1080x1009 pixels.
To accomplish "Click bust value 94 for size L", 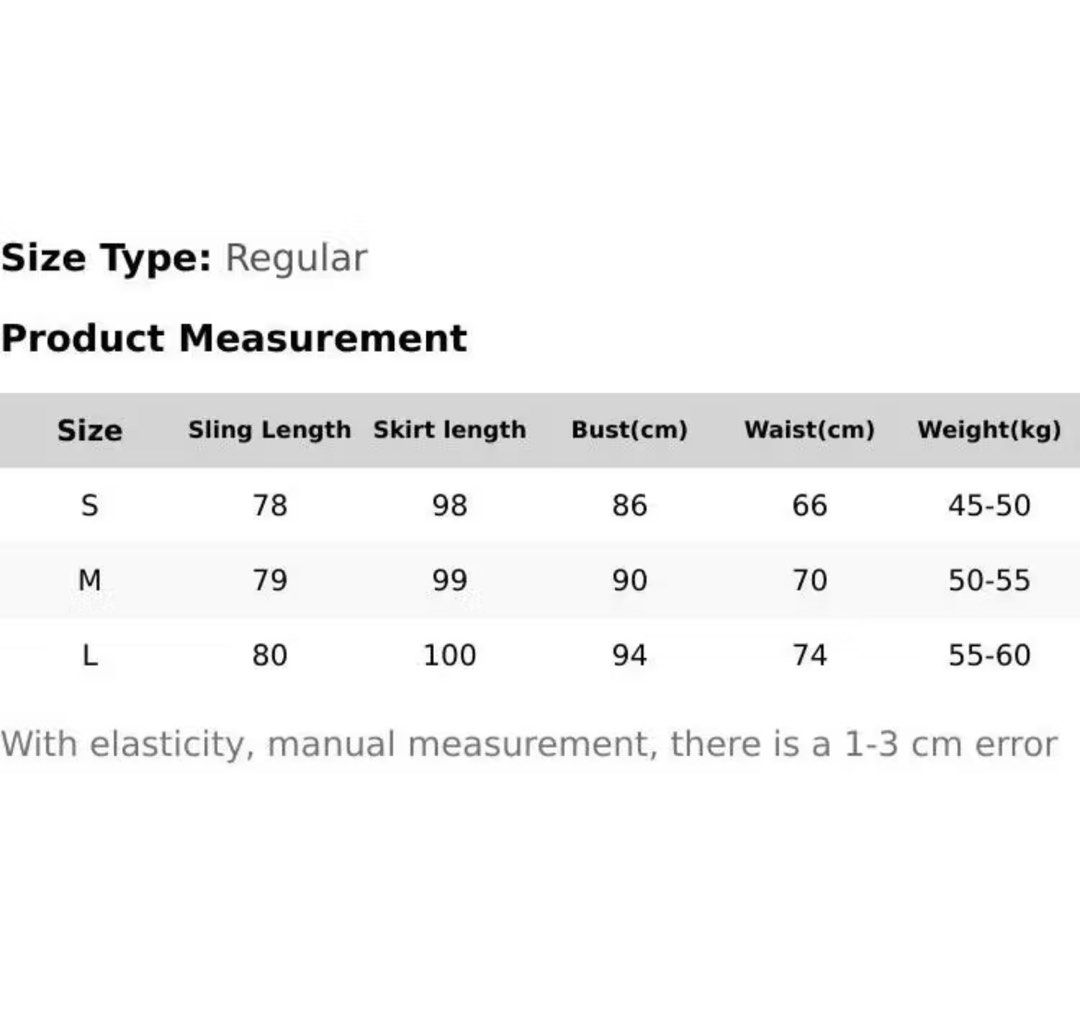I will point(630,655).
